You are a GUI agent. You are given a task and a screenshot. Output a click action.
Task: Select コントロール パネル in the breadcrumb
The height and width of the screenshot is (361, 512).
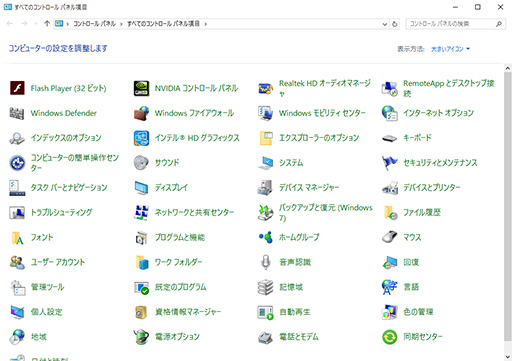[94, 24]
